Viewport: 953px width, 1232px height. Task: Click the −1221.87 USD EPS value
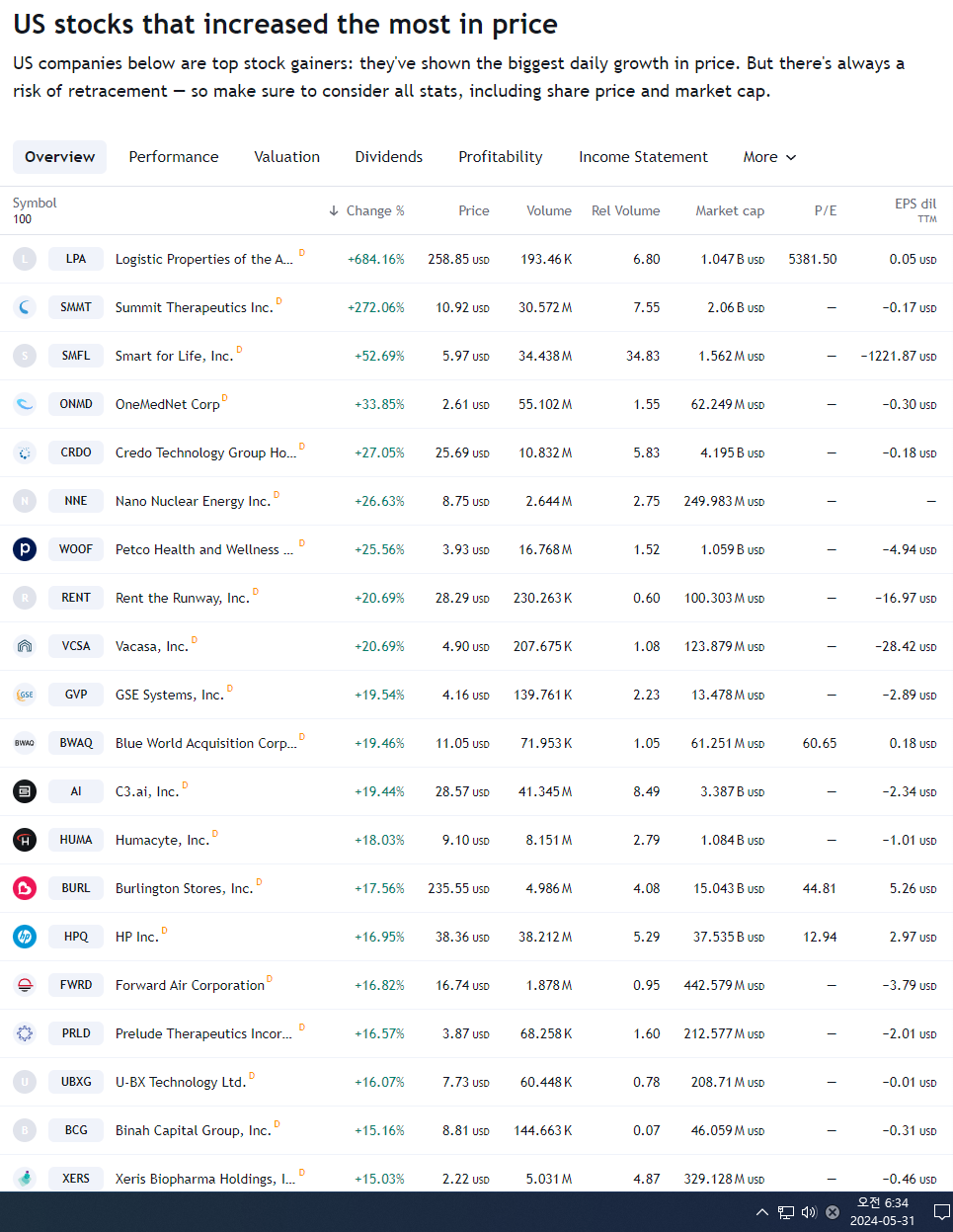pyautogui.click(x=899, y=356)
